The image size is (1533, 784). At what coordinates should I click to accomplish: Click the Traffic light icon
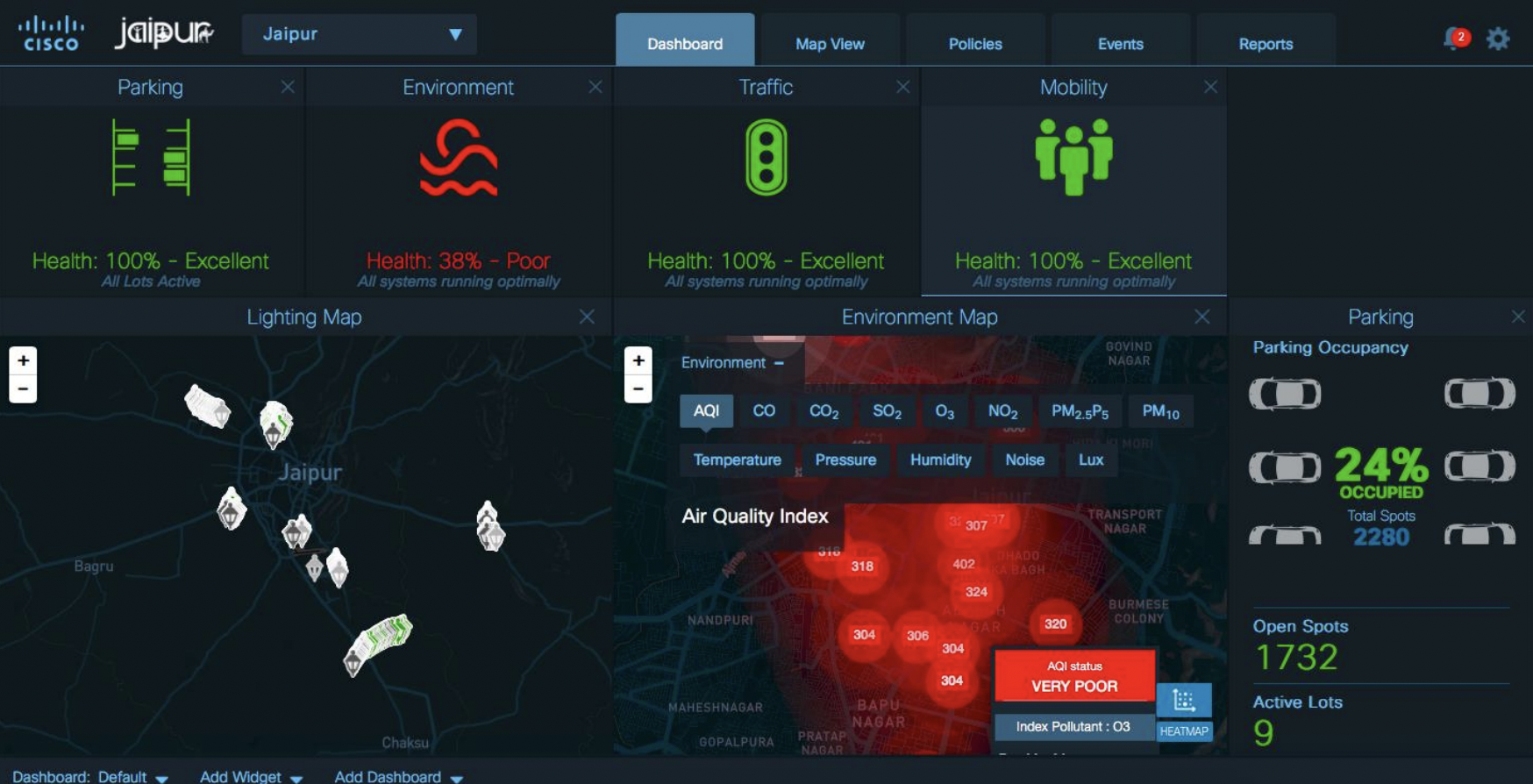click(766, 157)
